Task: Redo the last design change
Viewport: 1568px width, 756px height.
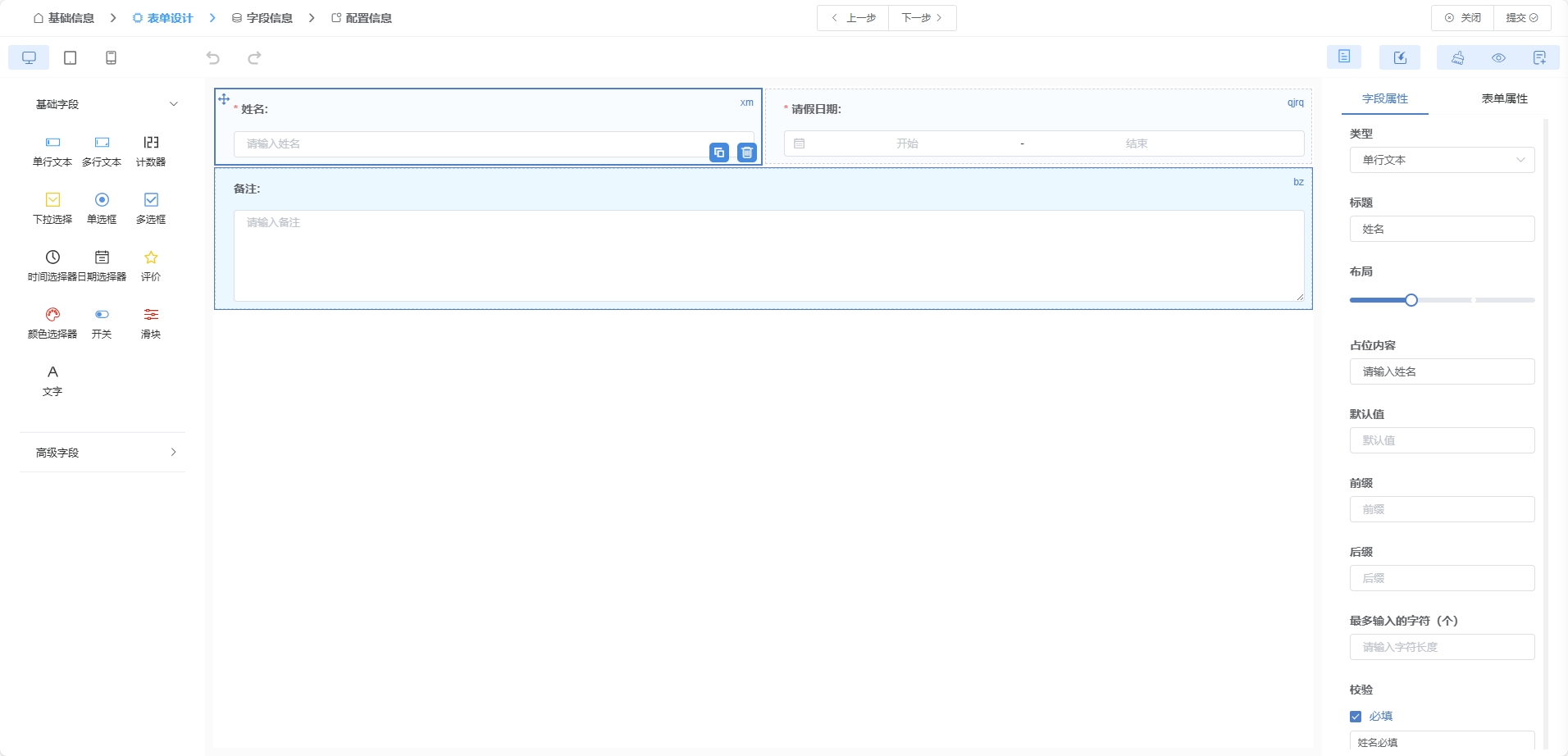Action: (254, 57)
